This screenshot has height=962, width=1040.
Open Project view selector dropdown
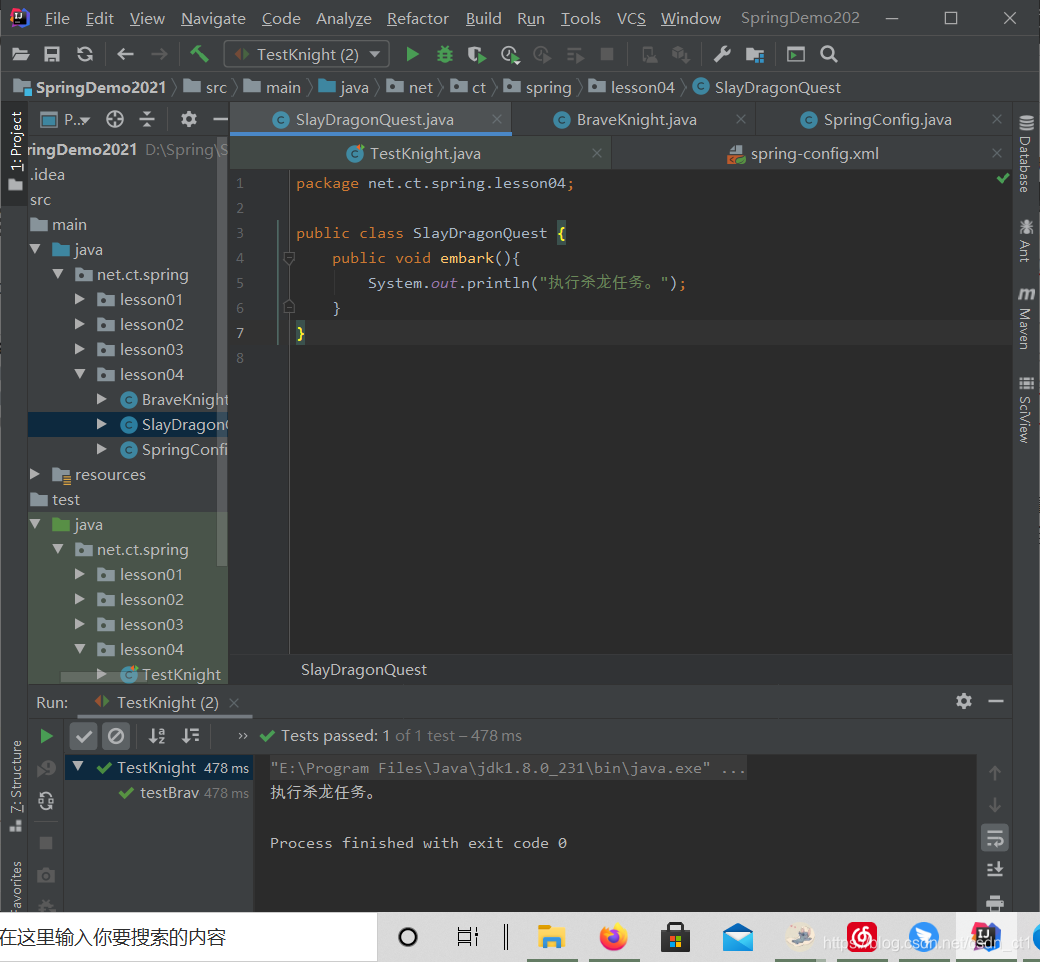(66, 119)
